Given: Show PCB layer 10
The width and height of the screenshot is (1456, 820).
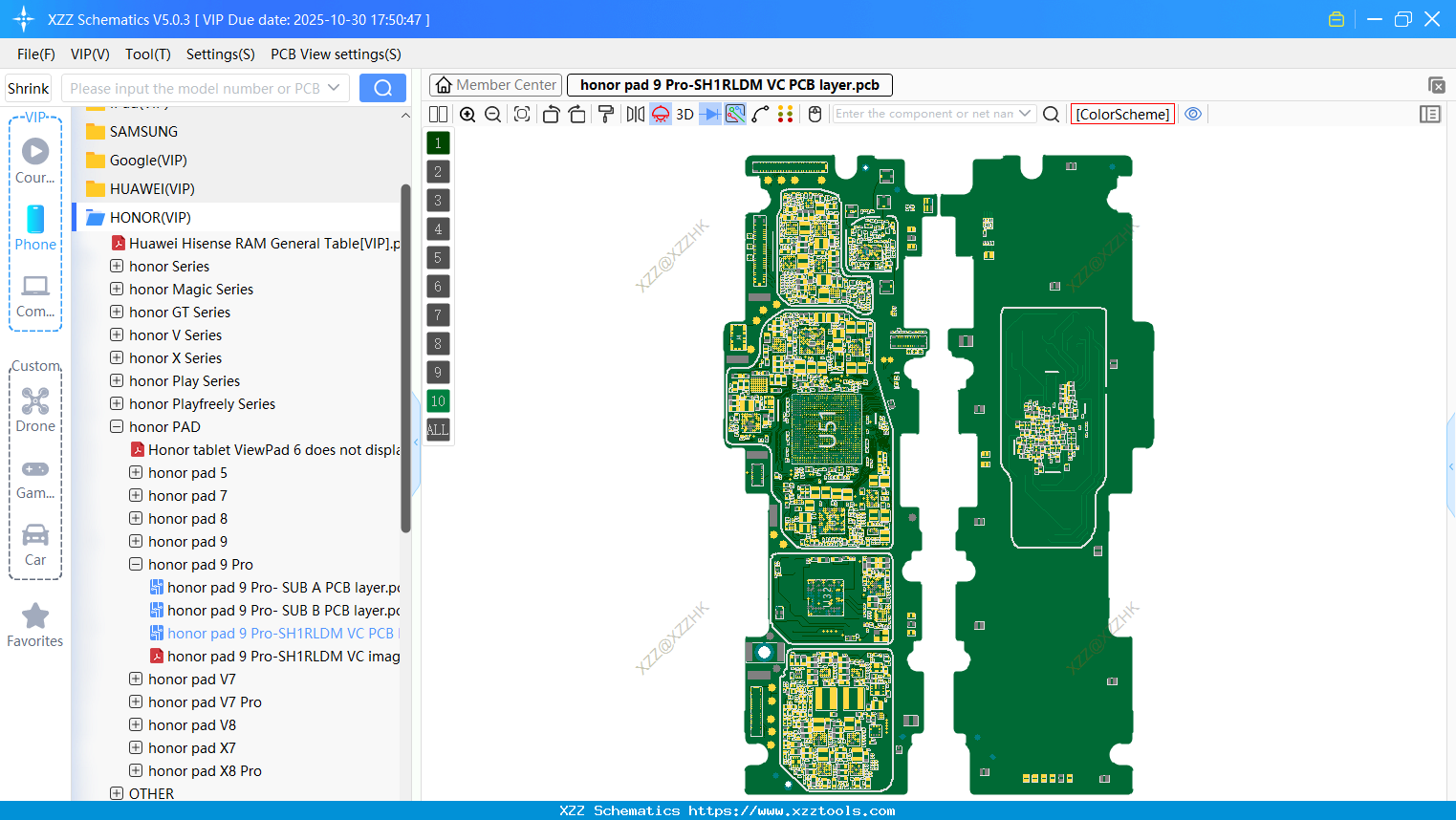Looking at the screenshot, I should click(438, 401).
